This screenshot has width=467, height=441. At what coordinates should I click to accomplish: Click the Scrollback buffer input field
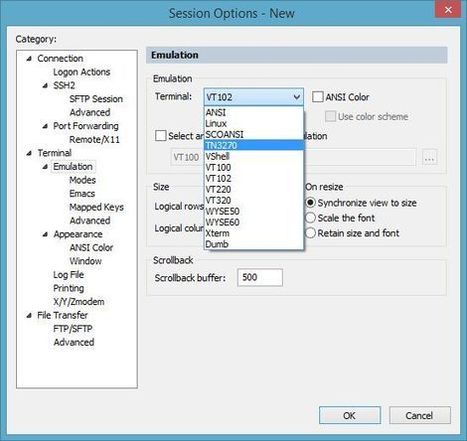[260, 277]
